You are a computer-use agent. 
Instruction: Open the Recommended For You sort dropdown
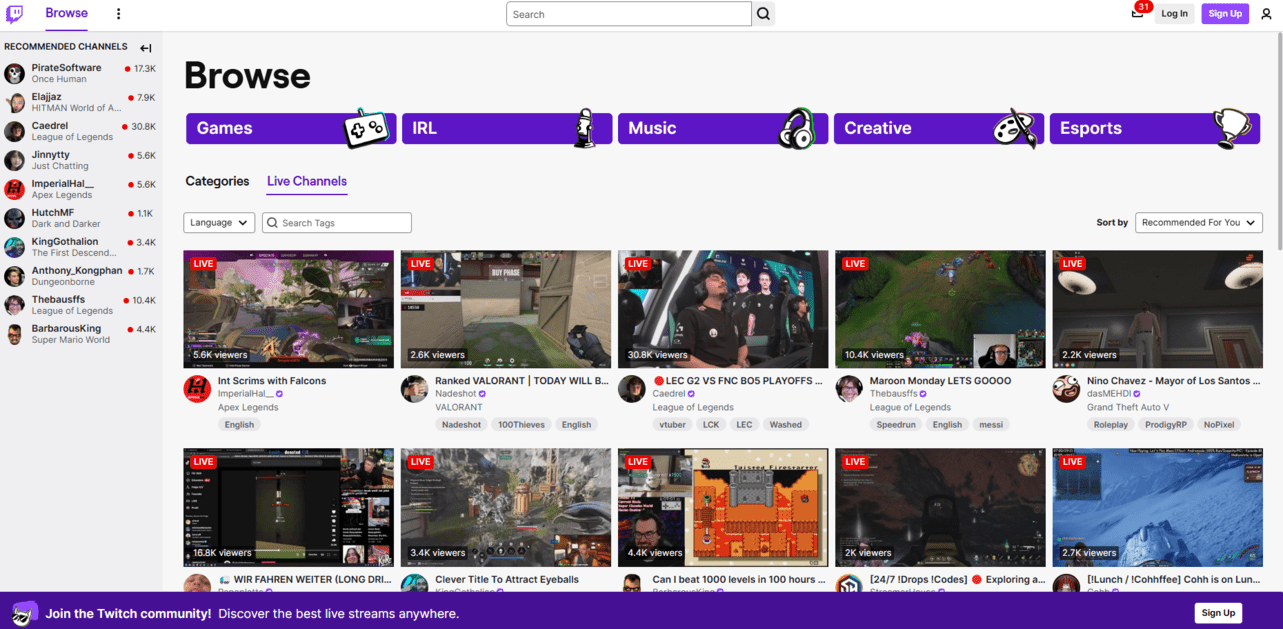pyautogui.click(x=1198, y=223)
